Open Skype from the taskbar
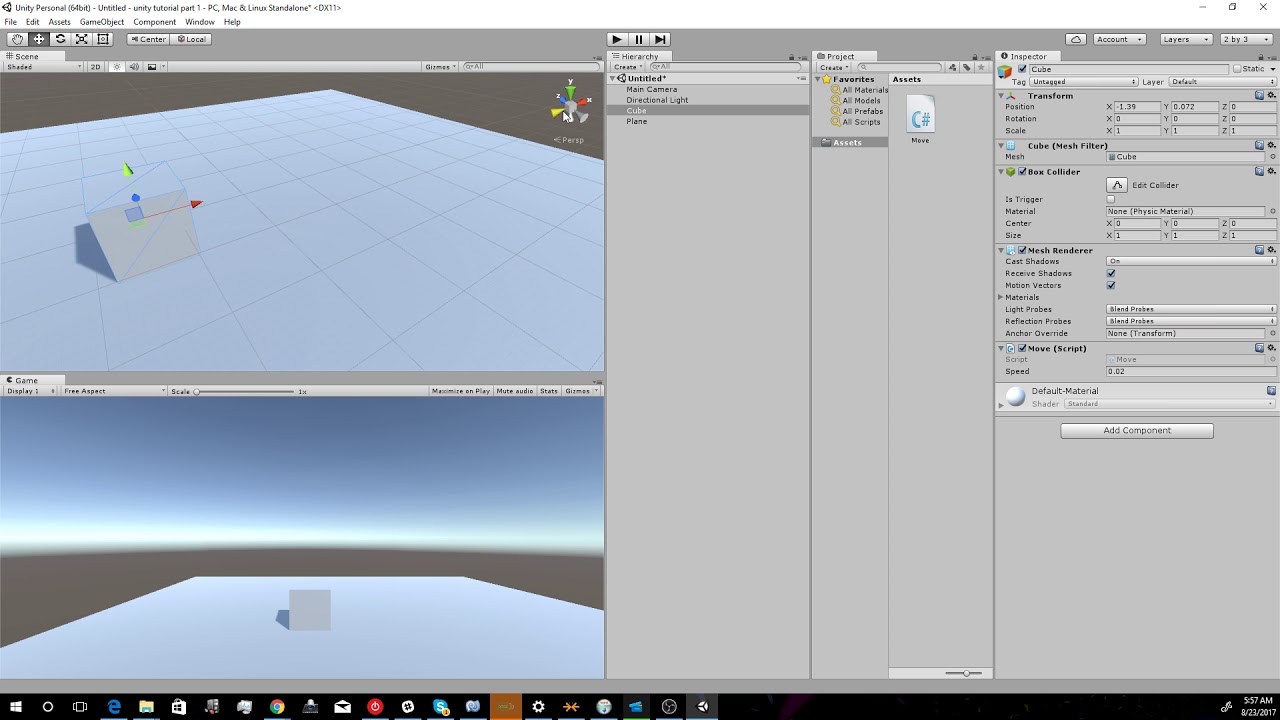 point(440,707)
